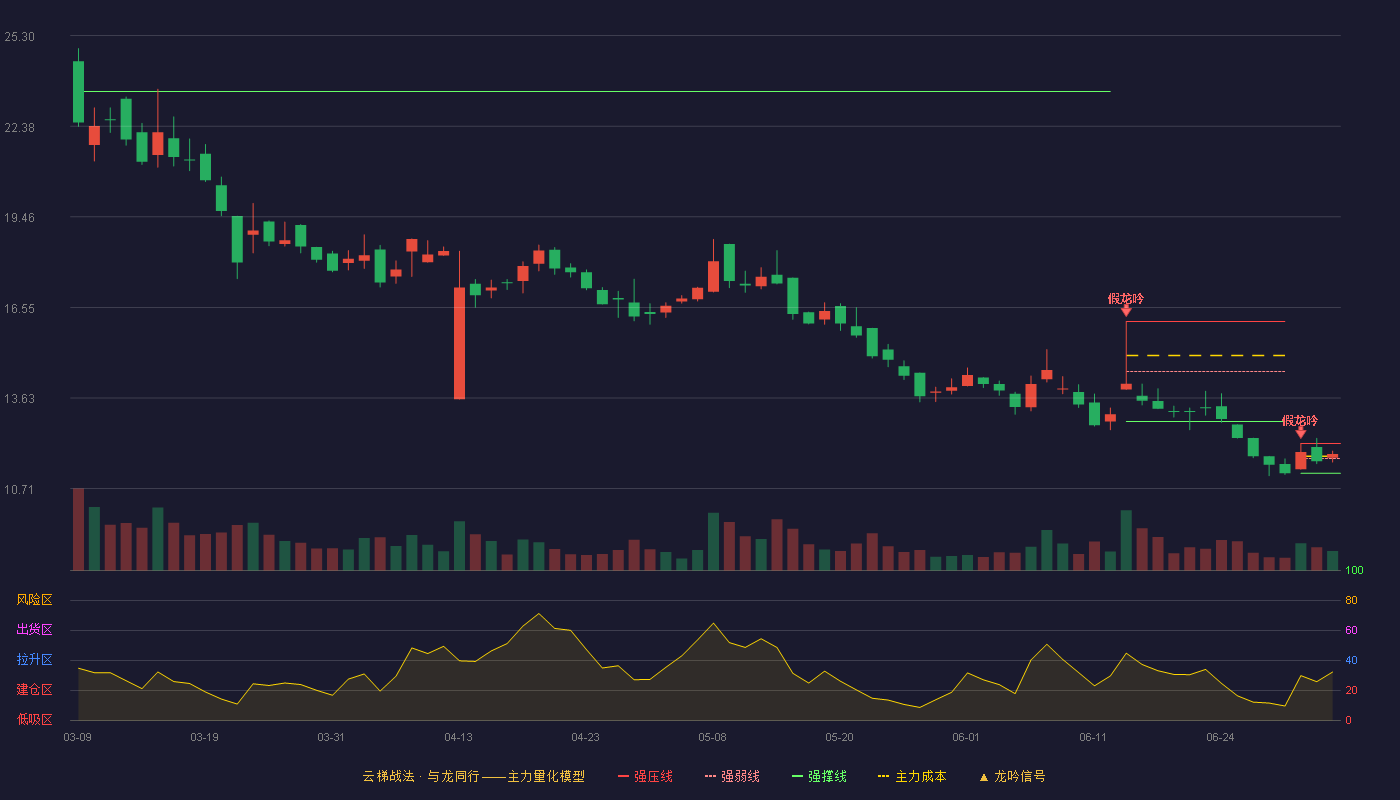Toggle the 强弱线 legend entry
The height and width of the screenshot is (800, 1400).
(x=732, y=776)
